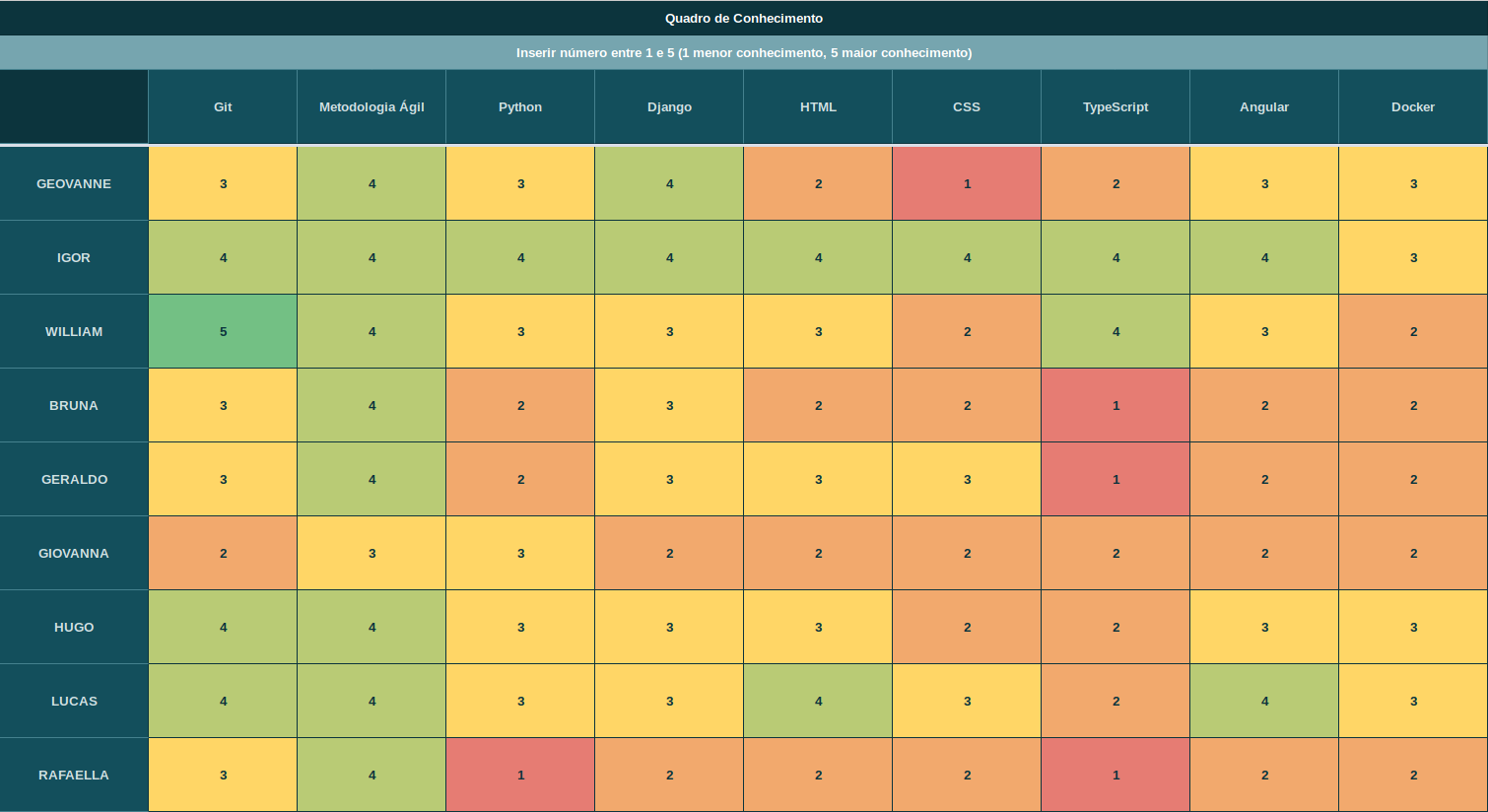Select Geraldo's Docker score cell 2

[1413, 479]
